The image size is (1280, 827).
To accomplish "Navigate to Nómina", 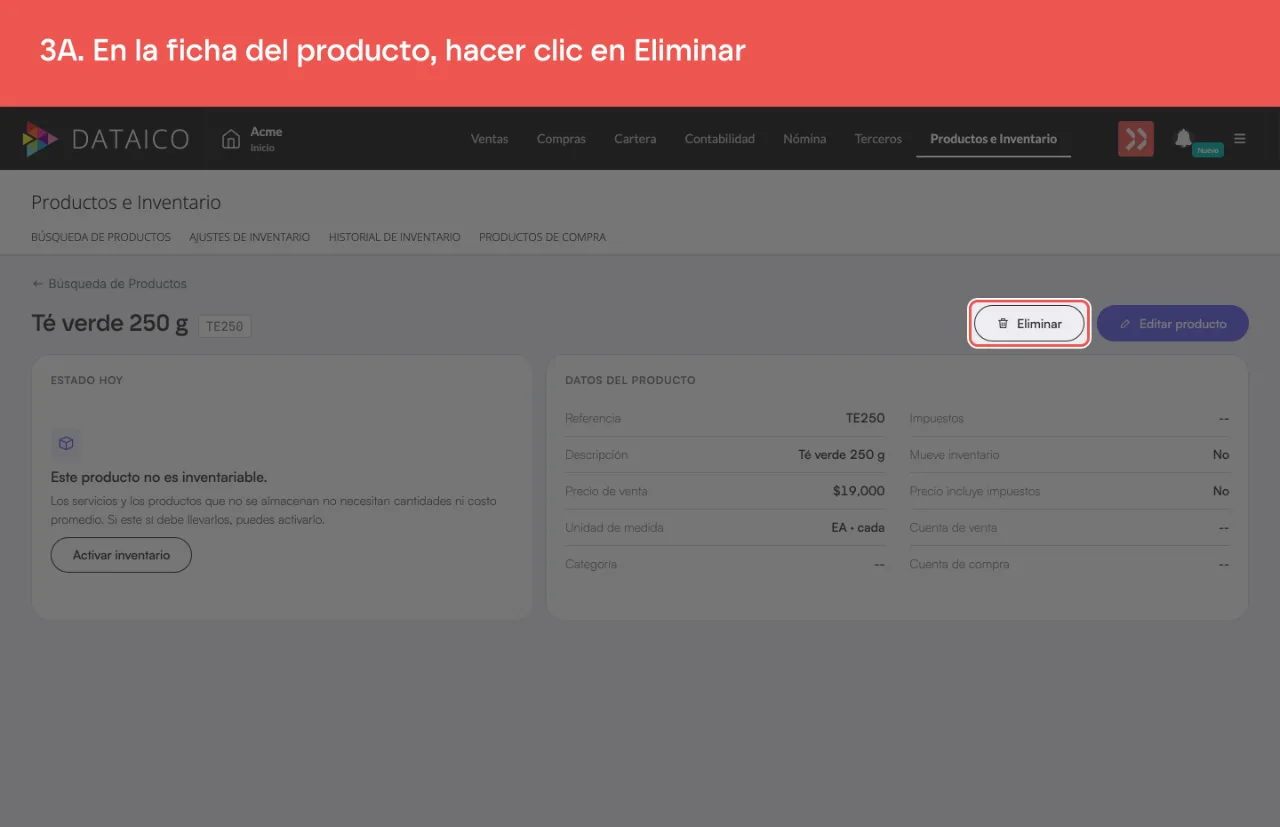I will (x=805, y=139).
